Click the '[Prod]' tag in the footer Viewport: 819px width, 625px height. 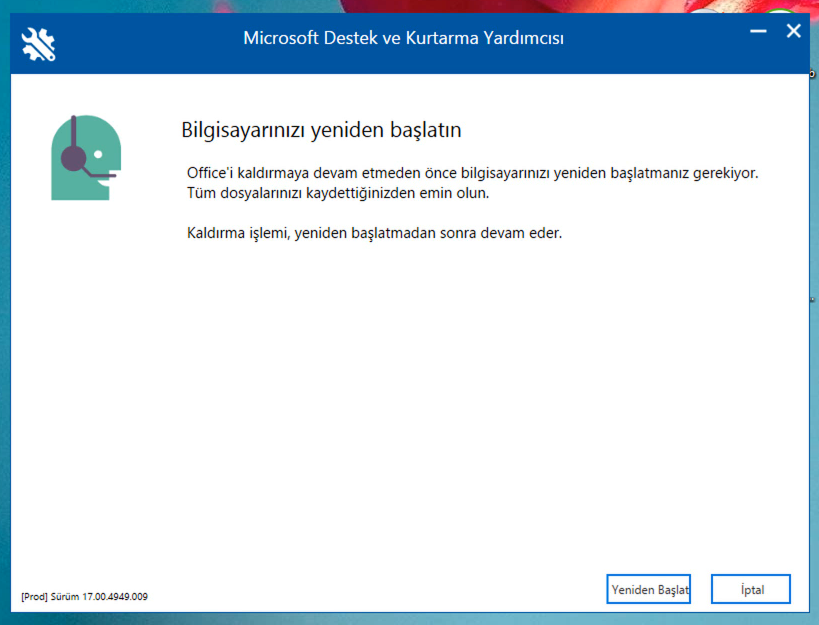[33, 597]
